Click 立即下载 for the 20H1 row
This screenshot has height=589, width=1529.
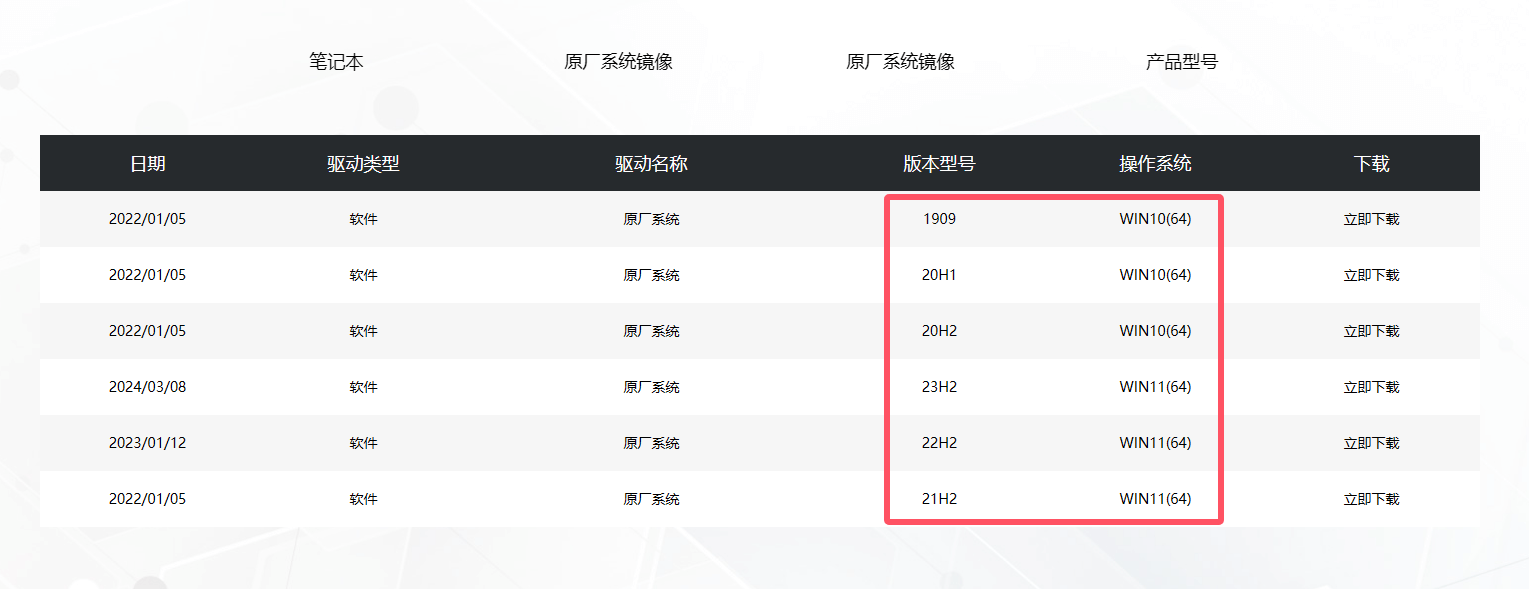click(x=1371, y=274)
